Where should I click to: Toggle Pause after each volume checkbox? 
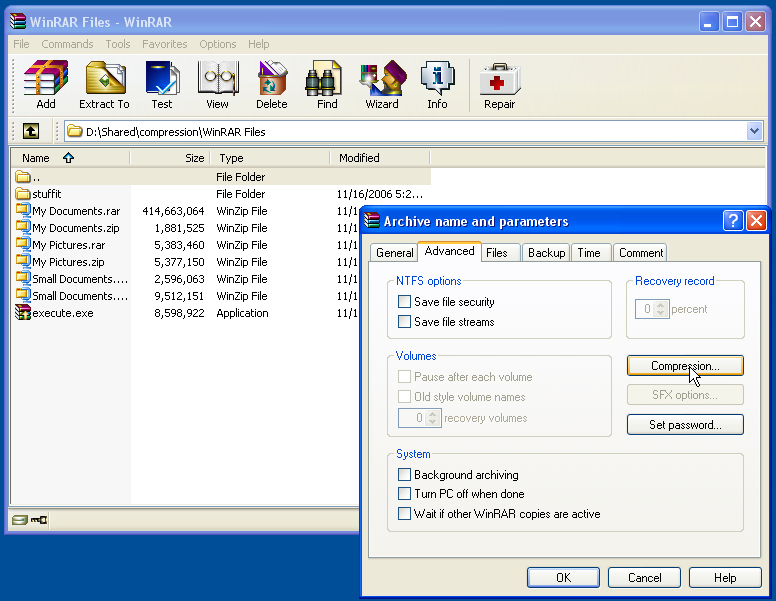(x=404, y=377)
